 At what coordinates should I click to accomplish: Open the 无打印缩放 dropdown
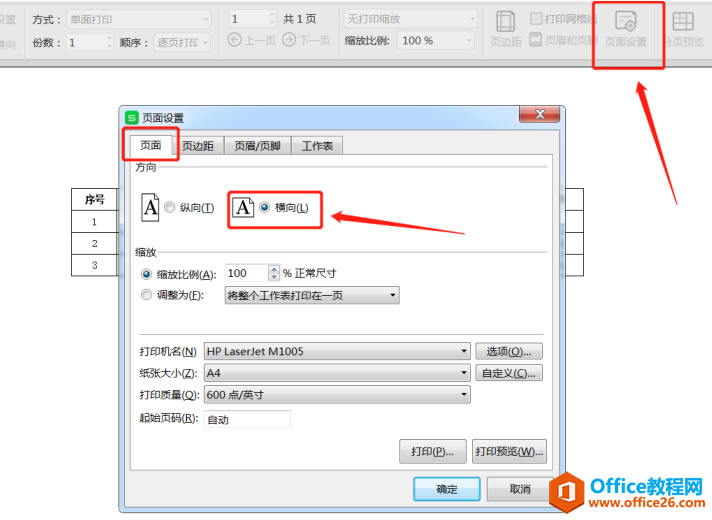pos(410,19)
